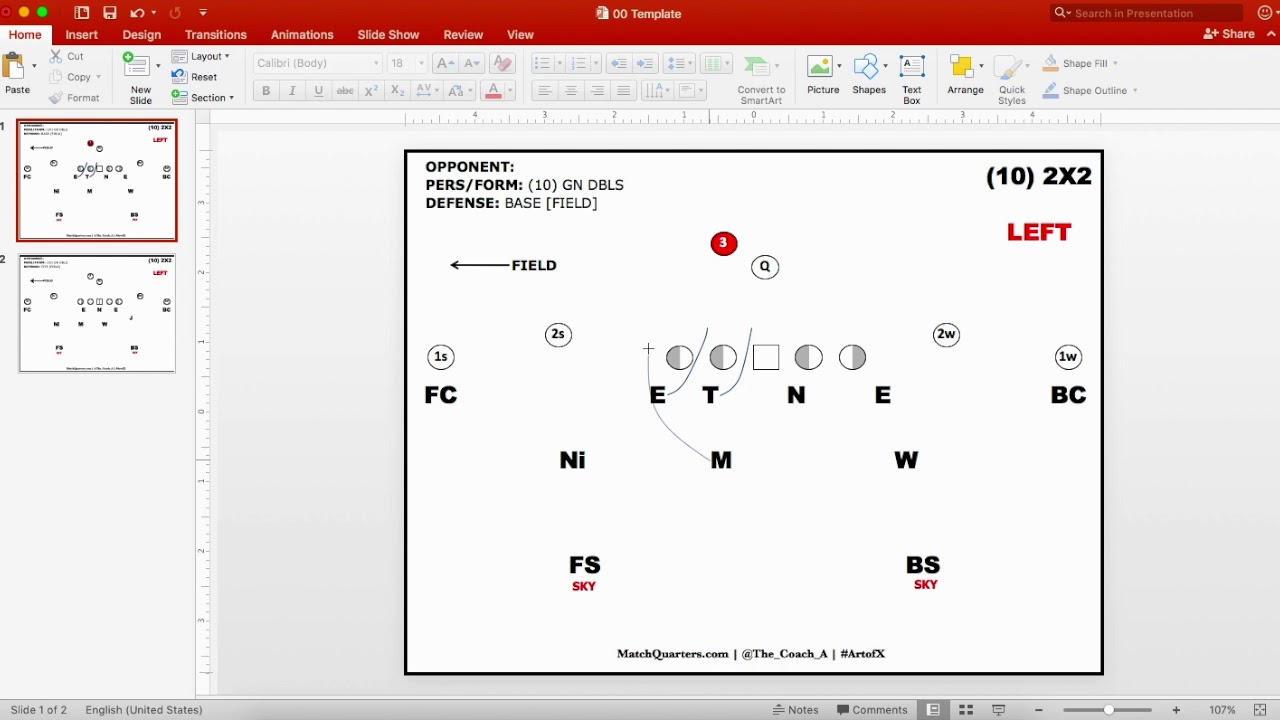Click the zoom slider handle
This screenshot has height=720, width=1280.
coord(1108,710)
